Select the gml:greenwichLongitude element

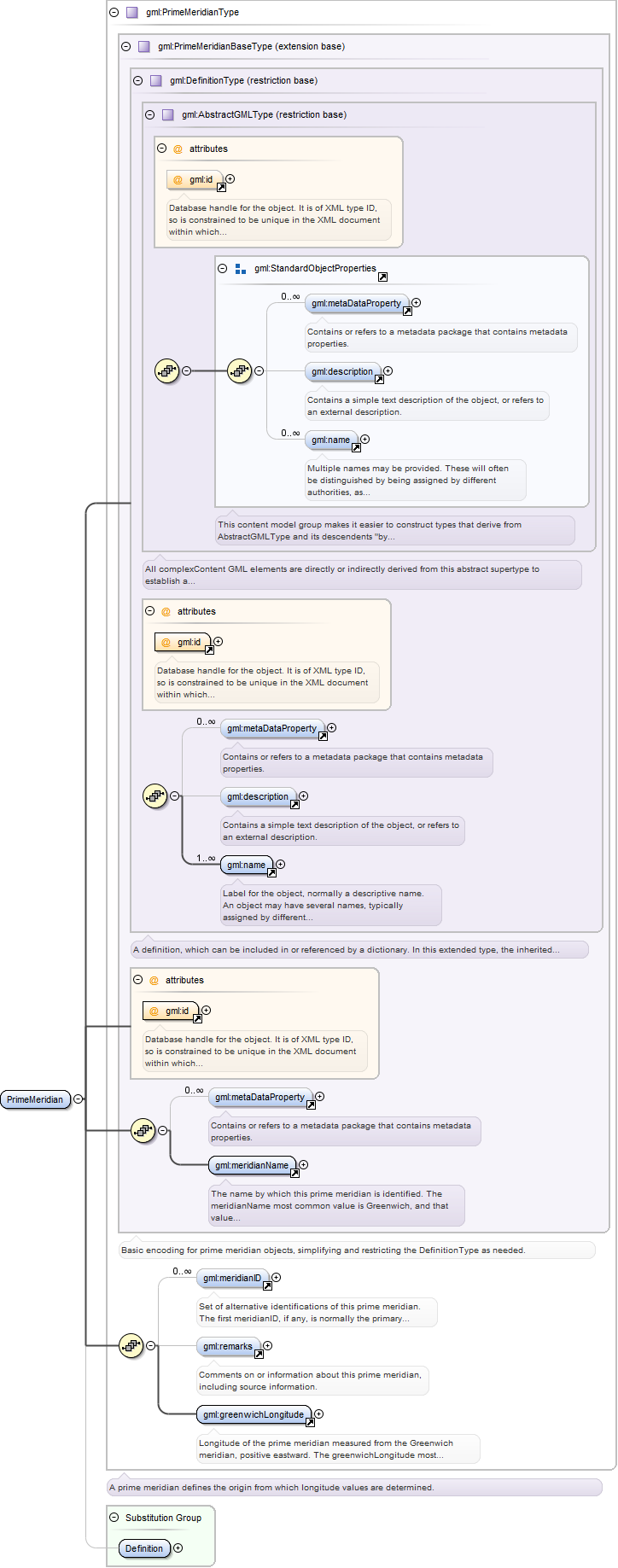coord(254,1414)
